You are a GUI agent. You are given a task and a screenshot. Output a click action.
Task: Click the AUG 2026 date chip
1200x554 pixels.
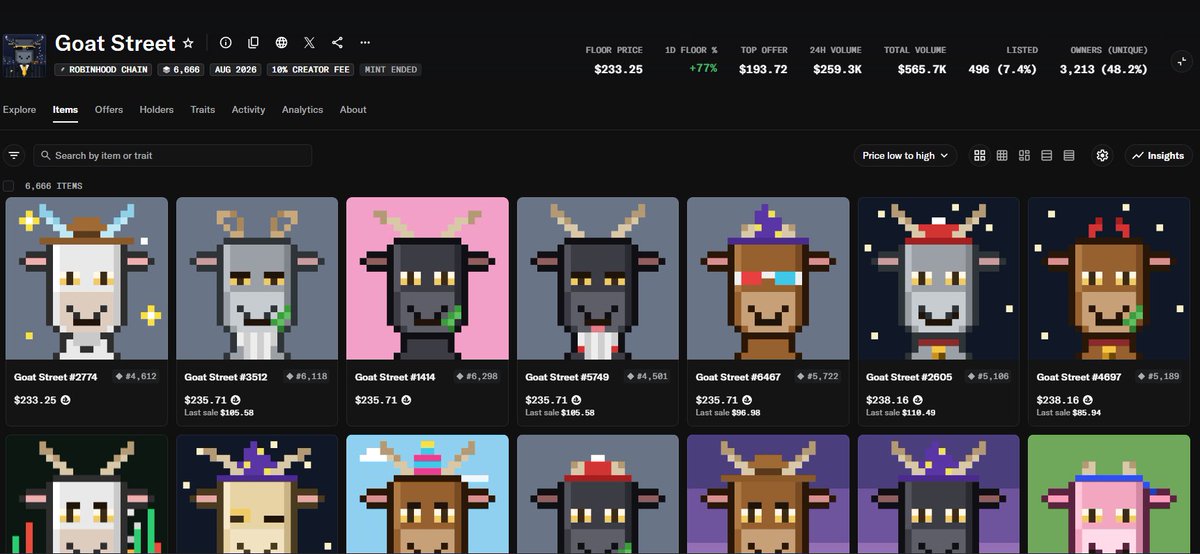pyautogui.click(x=235, y=70)
